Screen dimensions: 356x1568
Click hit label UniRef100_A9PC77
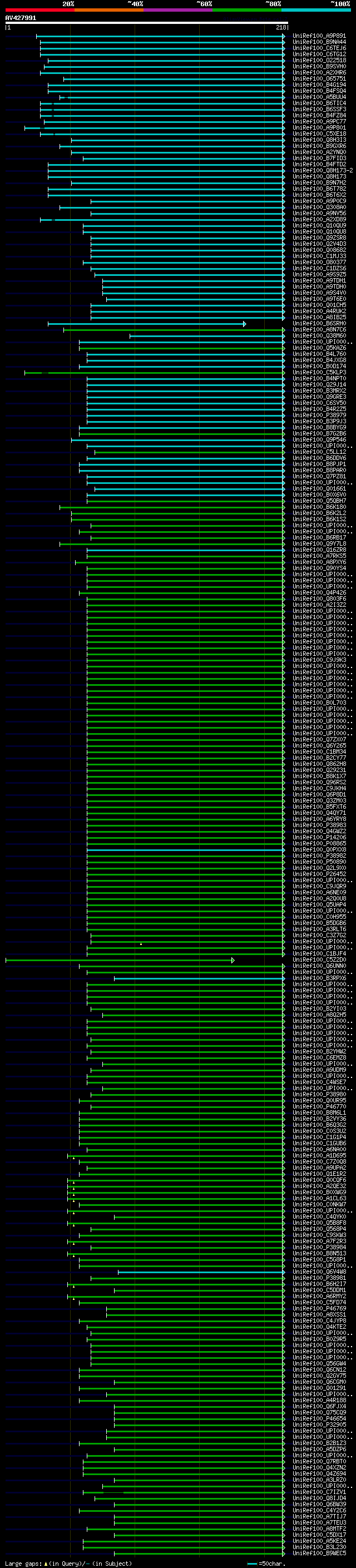[319, 121]
